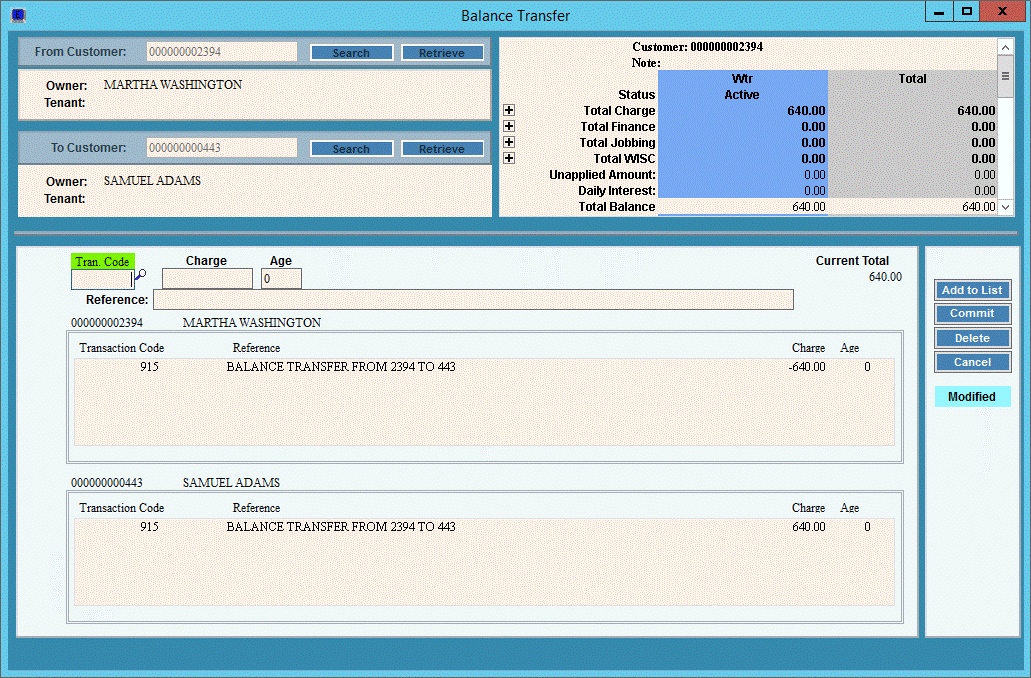Select the -640.00 transfer row for Martha Washington

coord(484,367)
